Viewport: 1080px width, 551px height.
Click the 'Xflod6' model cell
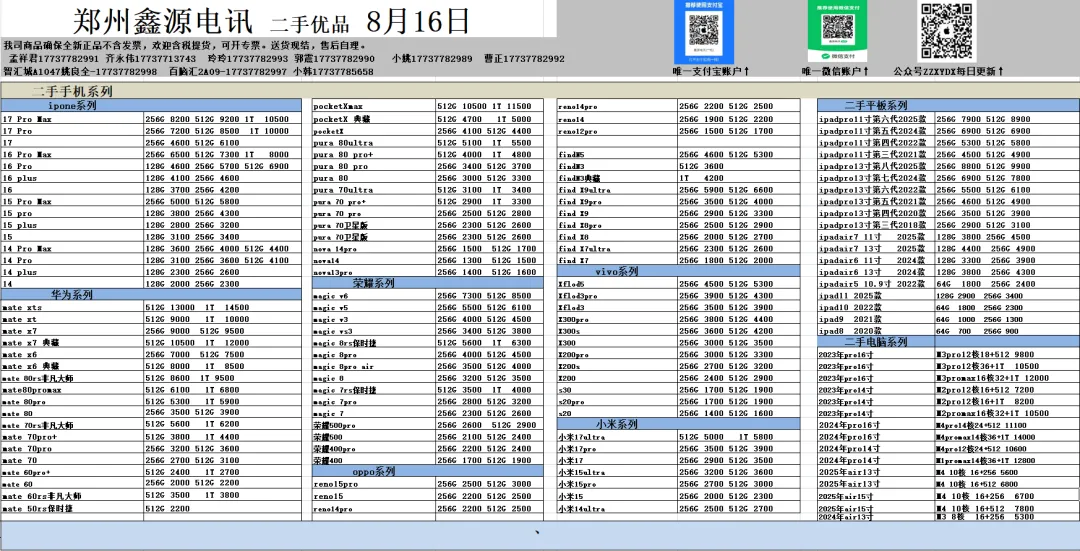click(x=616, y=284)
